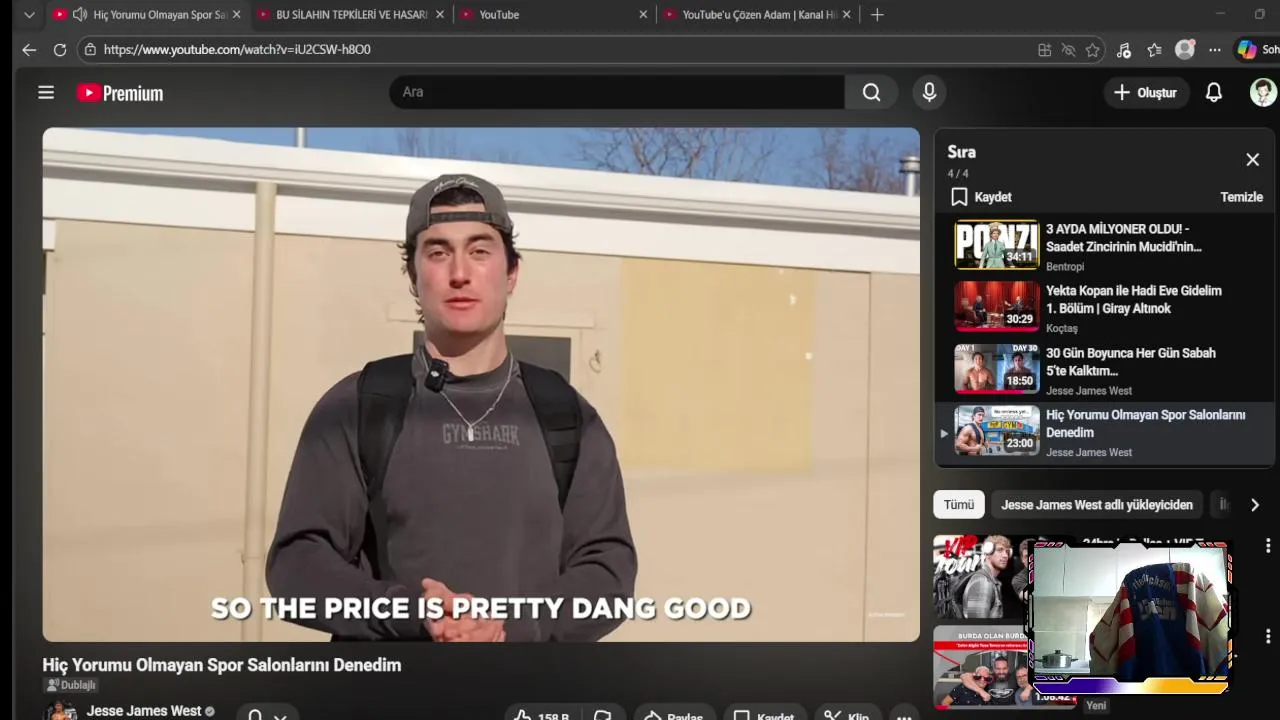Close the 'Hiç Yorumu Olmayan Spor' tab
Image resolution: width=1280 pixels, height=720 pixels.
pyautogui.click(x=237, y=15)
